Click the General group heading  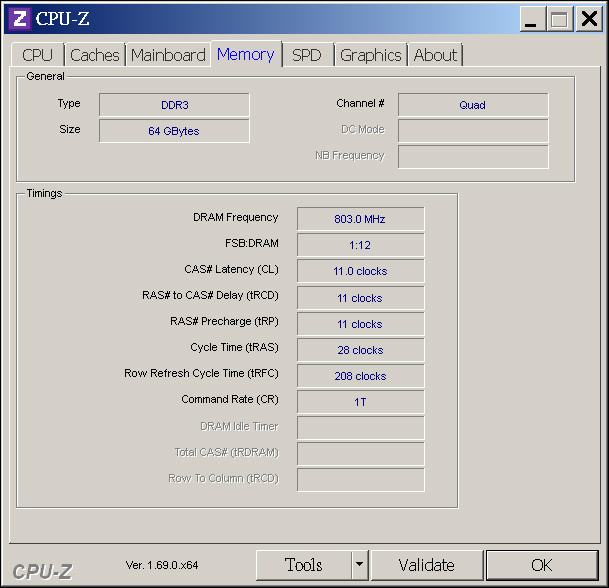(x=45, y=76)
